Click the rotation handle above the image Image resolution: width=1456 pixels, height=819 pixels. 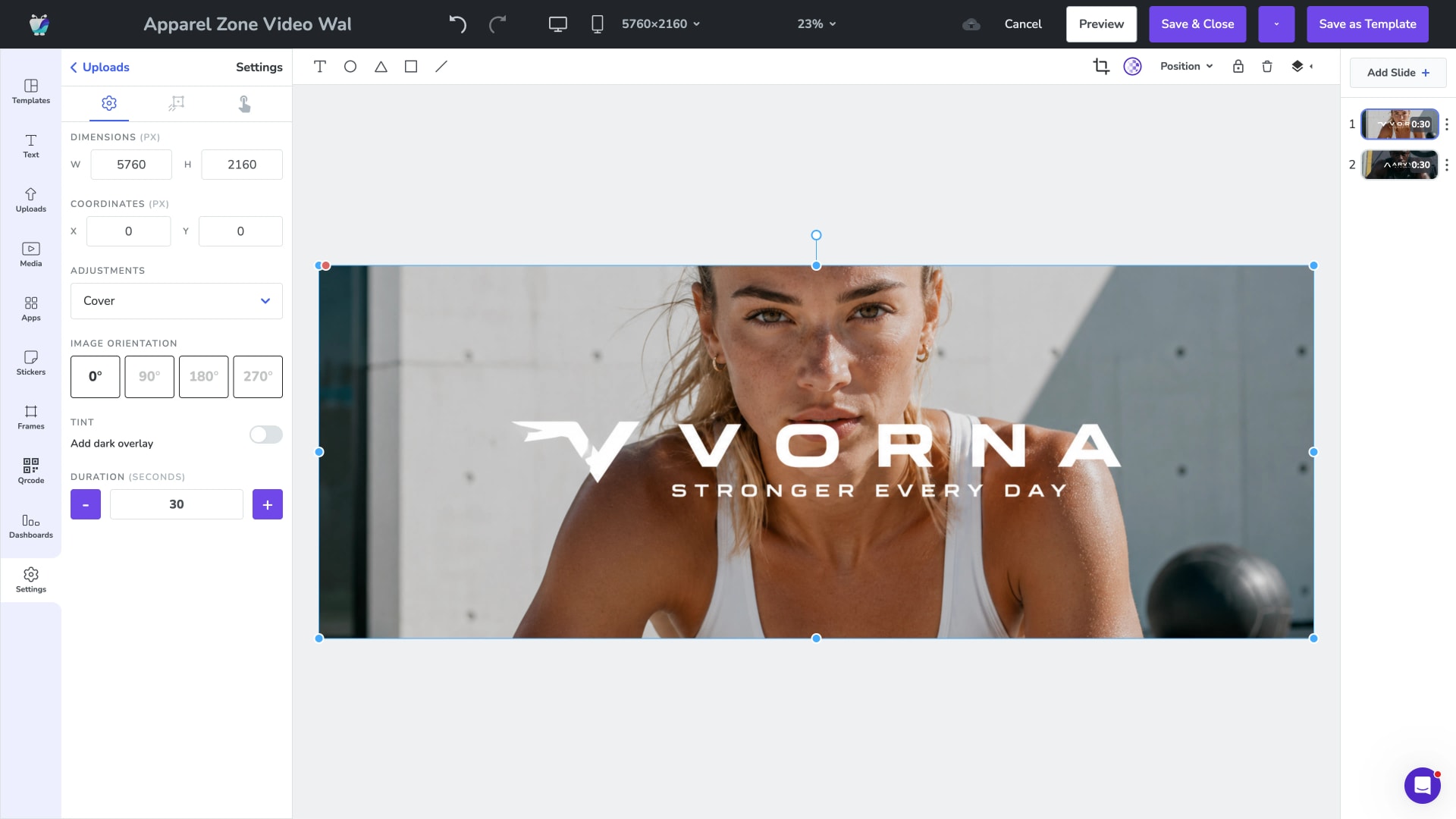tap(816, 235)
